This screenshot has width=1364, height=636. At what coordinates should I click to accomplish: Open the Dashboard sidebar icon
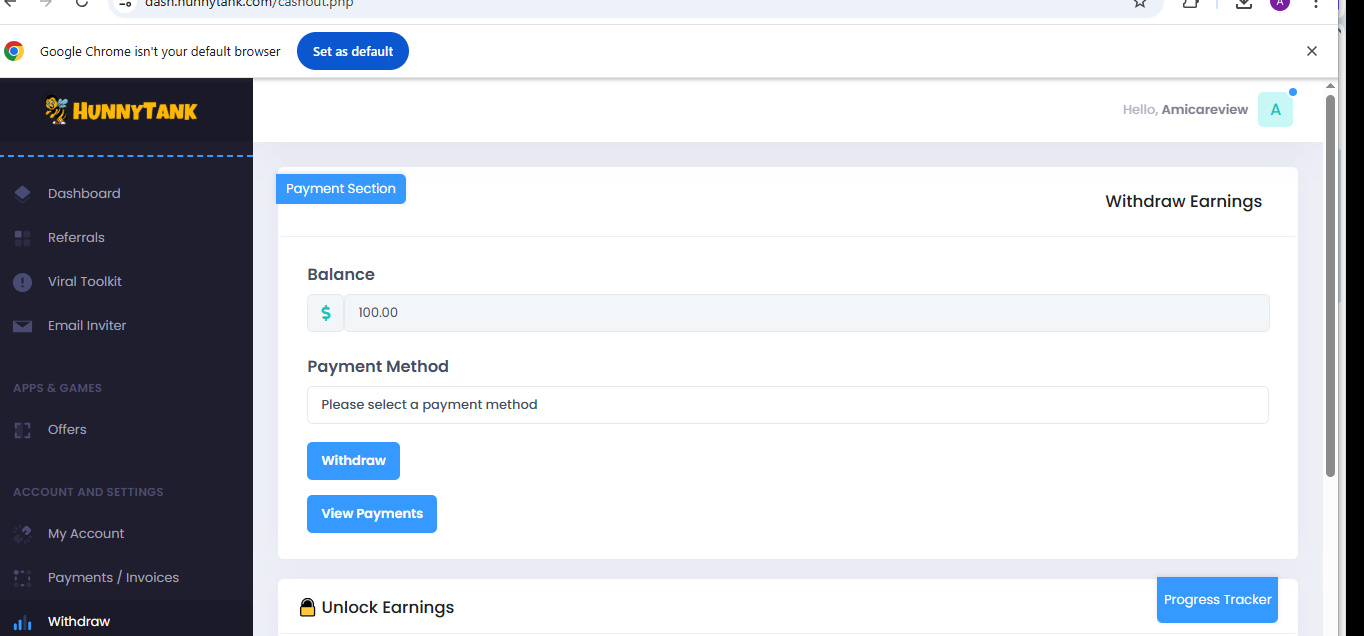click(22, 193)
